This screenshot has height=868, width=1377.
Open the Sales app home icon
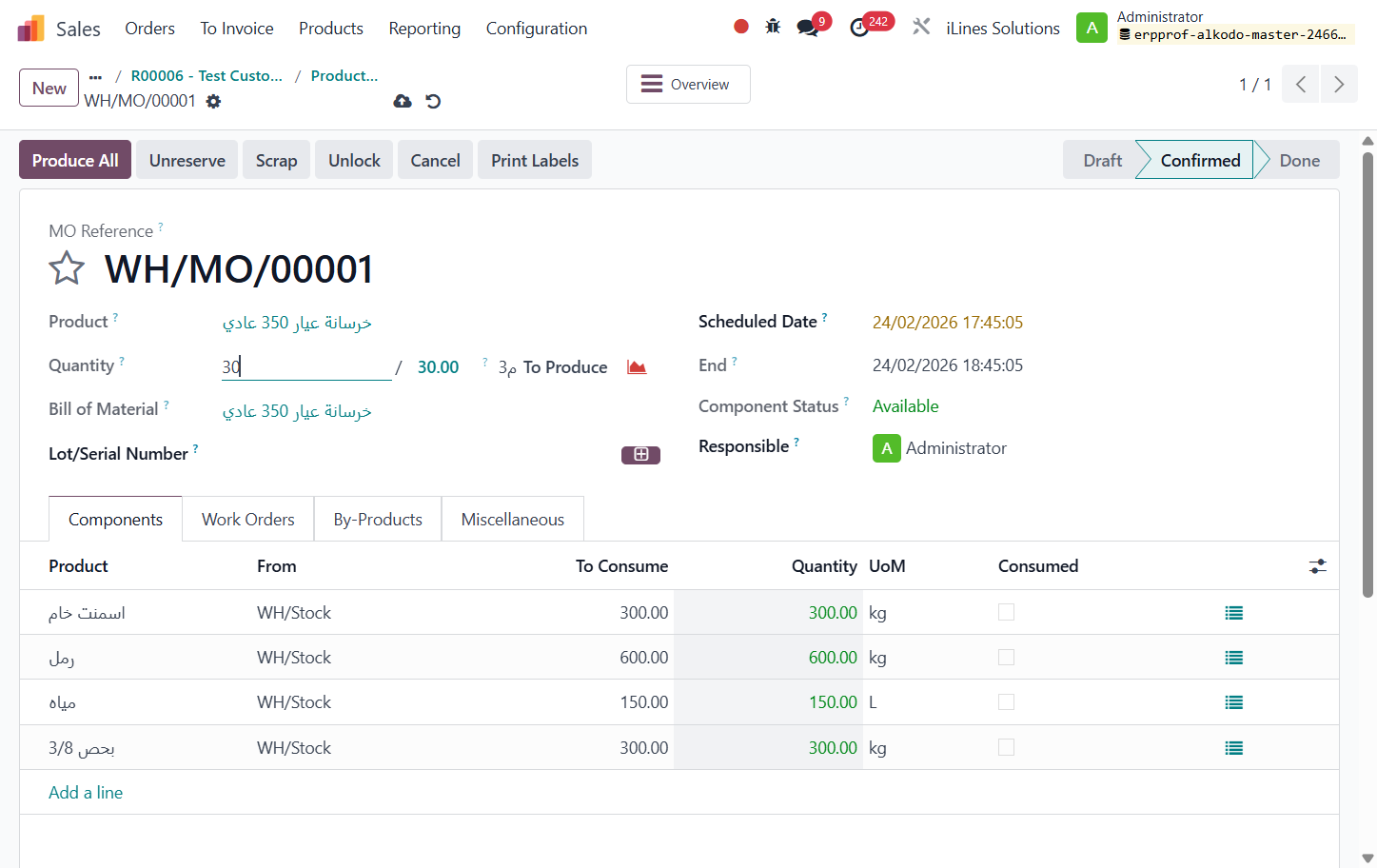[x=30, y=29]
